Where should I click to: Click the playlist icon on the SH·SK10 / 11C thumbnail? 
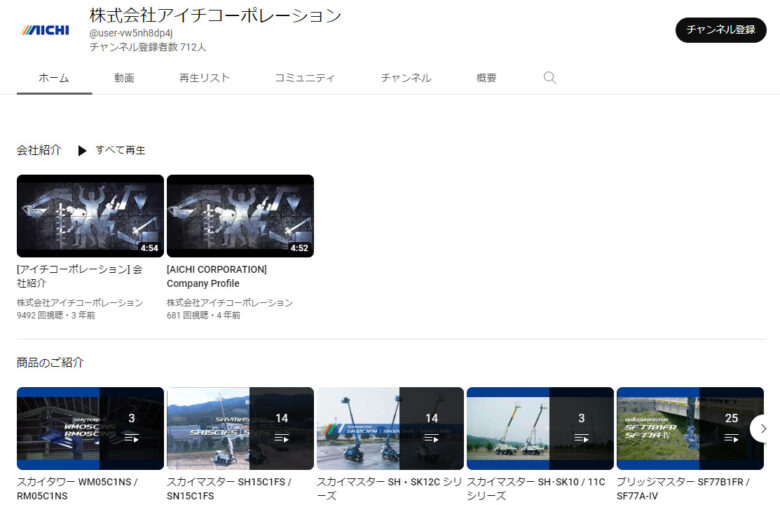coord(582,438)
